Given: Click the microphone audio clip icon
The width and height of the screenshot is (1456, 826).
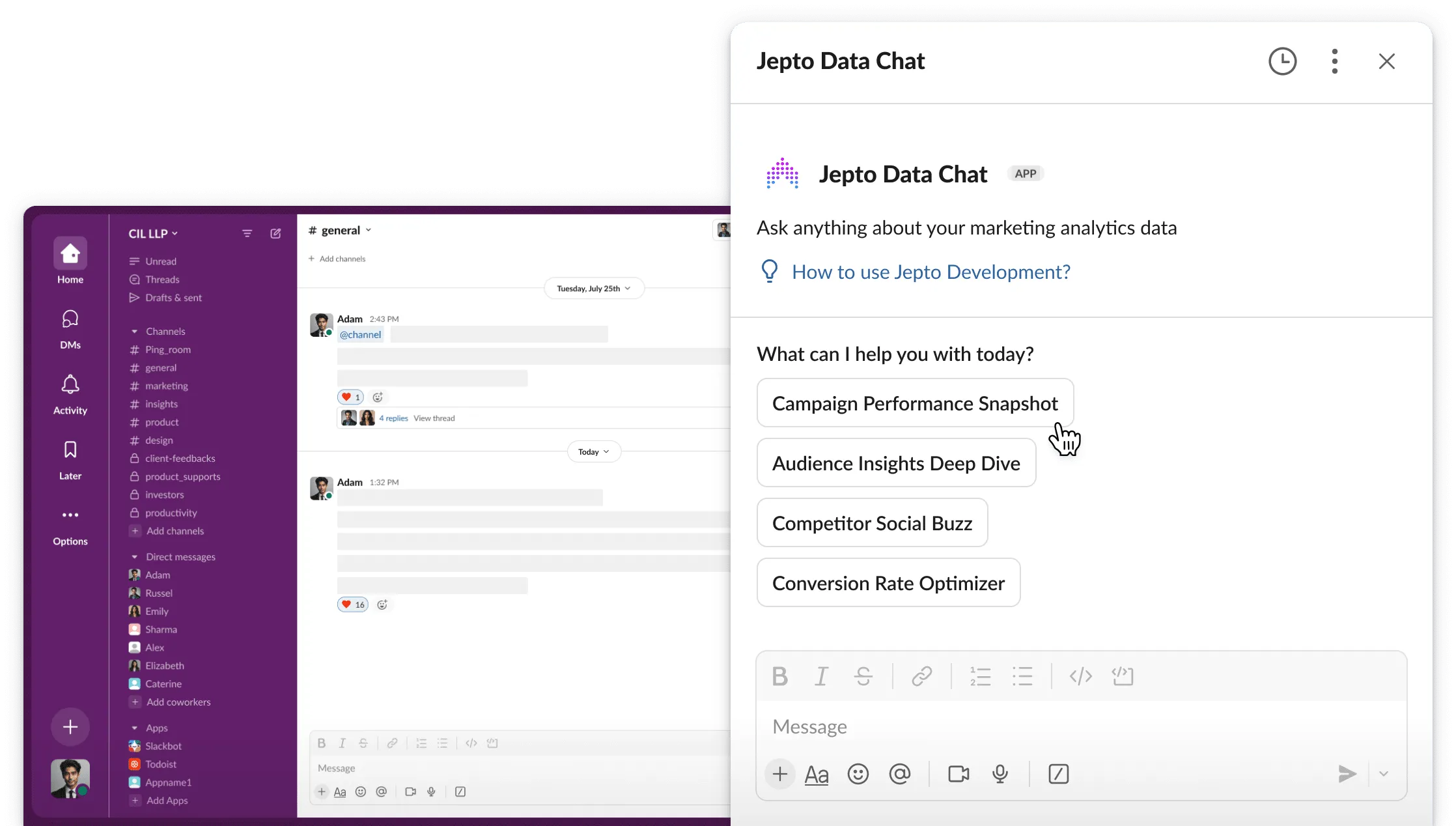Looking at the screenshot, I should pos(1000,774).
